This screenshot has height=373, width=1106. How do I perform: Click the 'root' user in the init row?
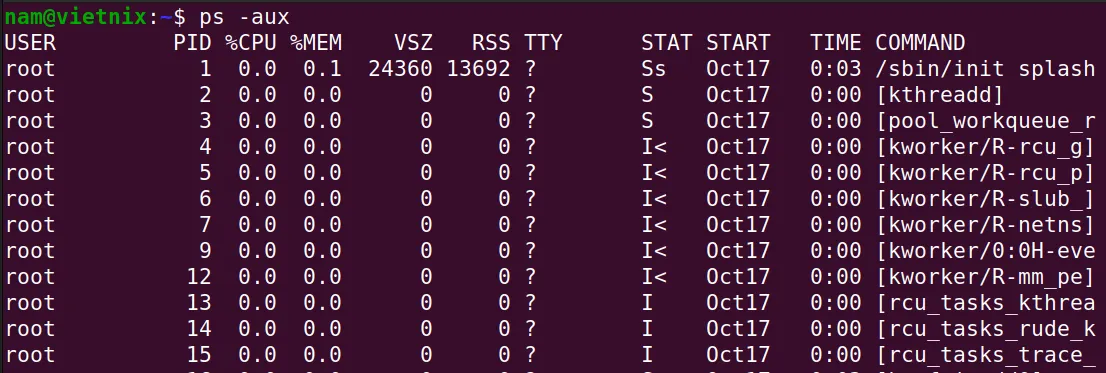click(x=30, y=69)
